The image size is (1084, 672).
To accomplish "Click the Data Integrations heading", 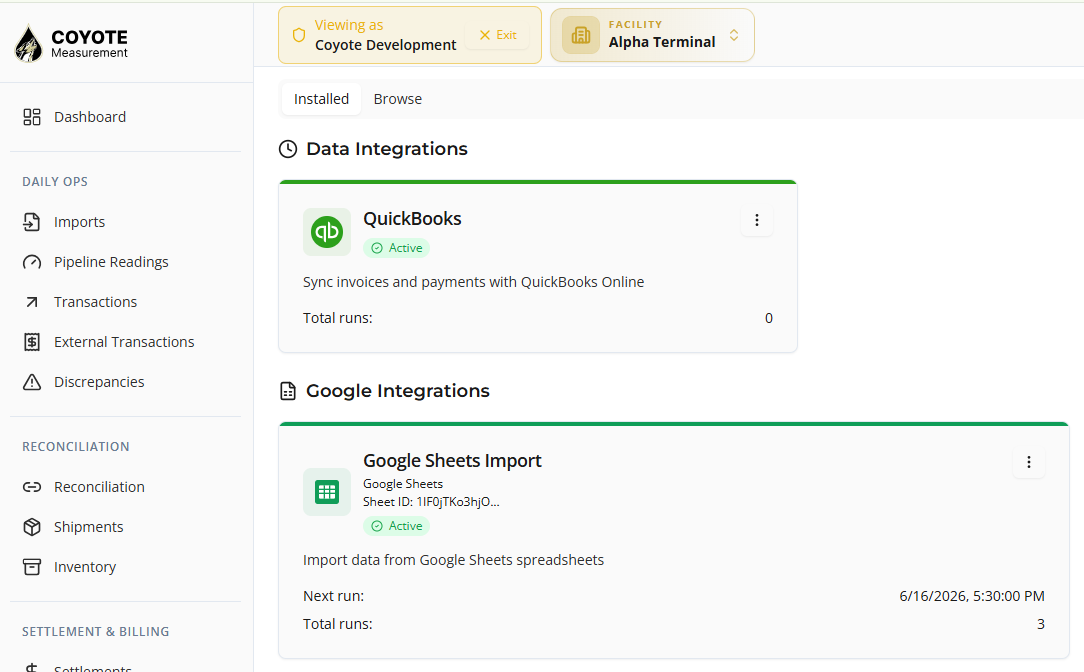I will pos(387,149).
